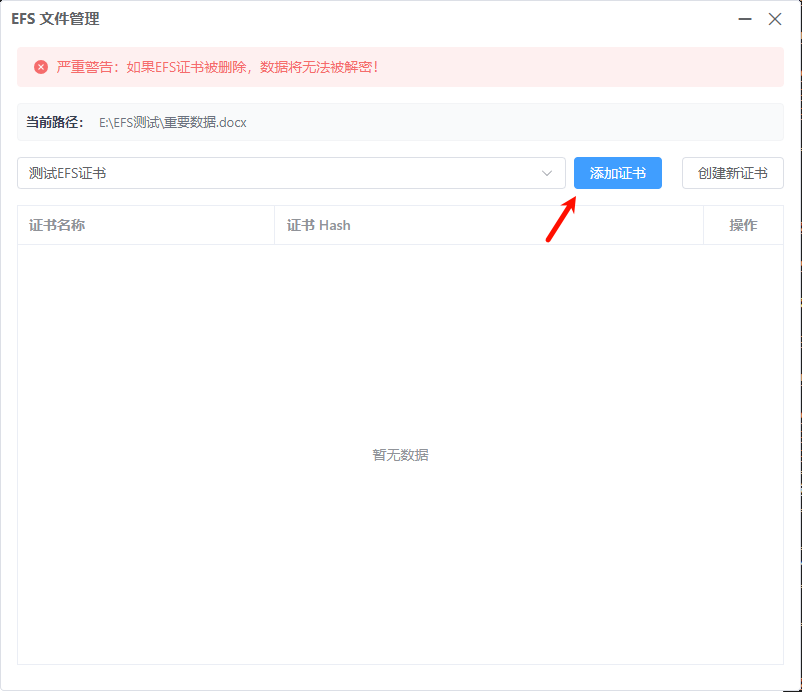
Task: Click the divider between 证书 Hash and 操作
Action: (703, 225)
